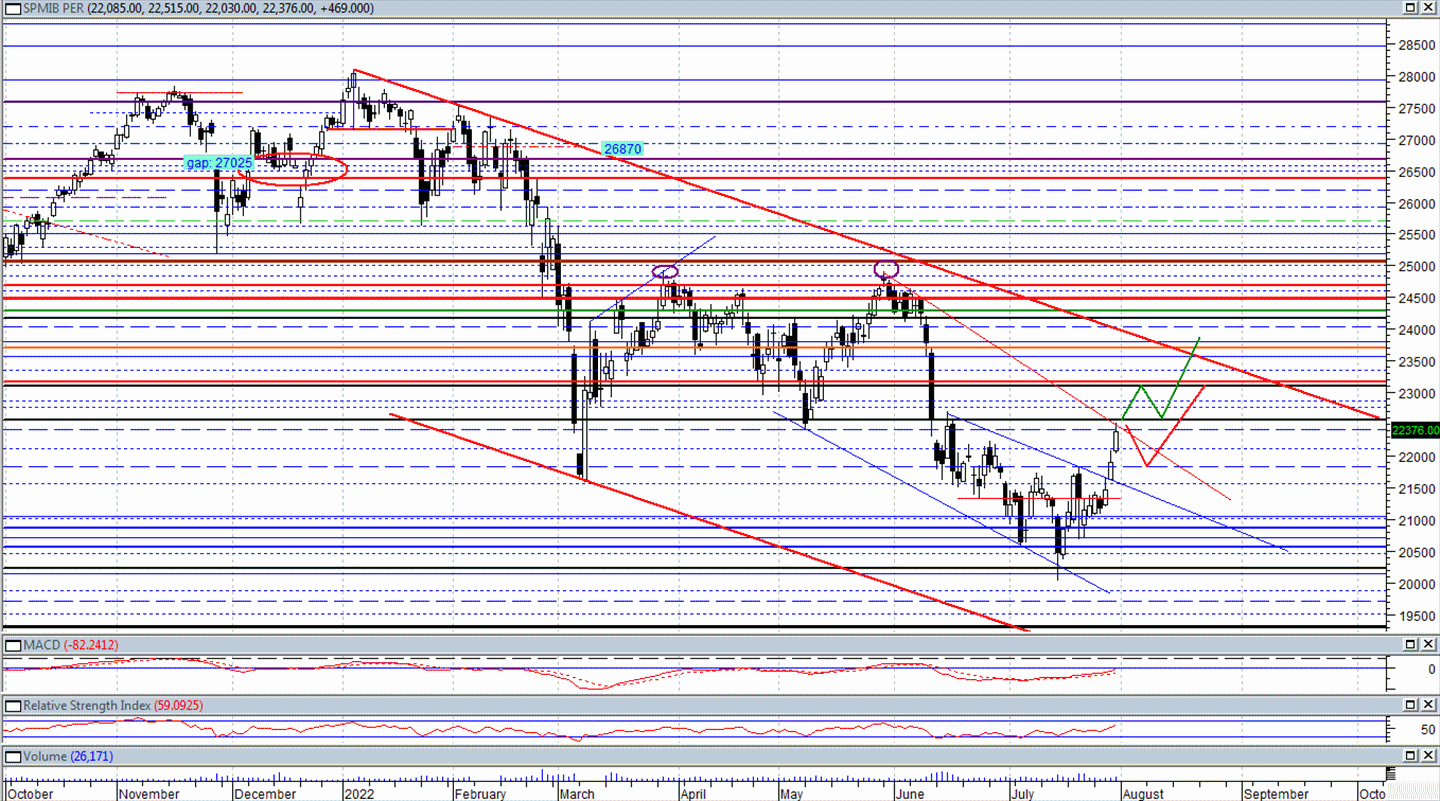
Task: Click the 2022 year label on time axis
Action: click(x=359, y=794)
